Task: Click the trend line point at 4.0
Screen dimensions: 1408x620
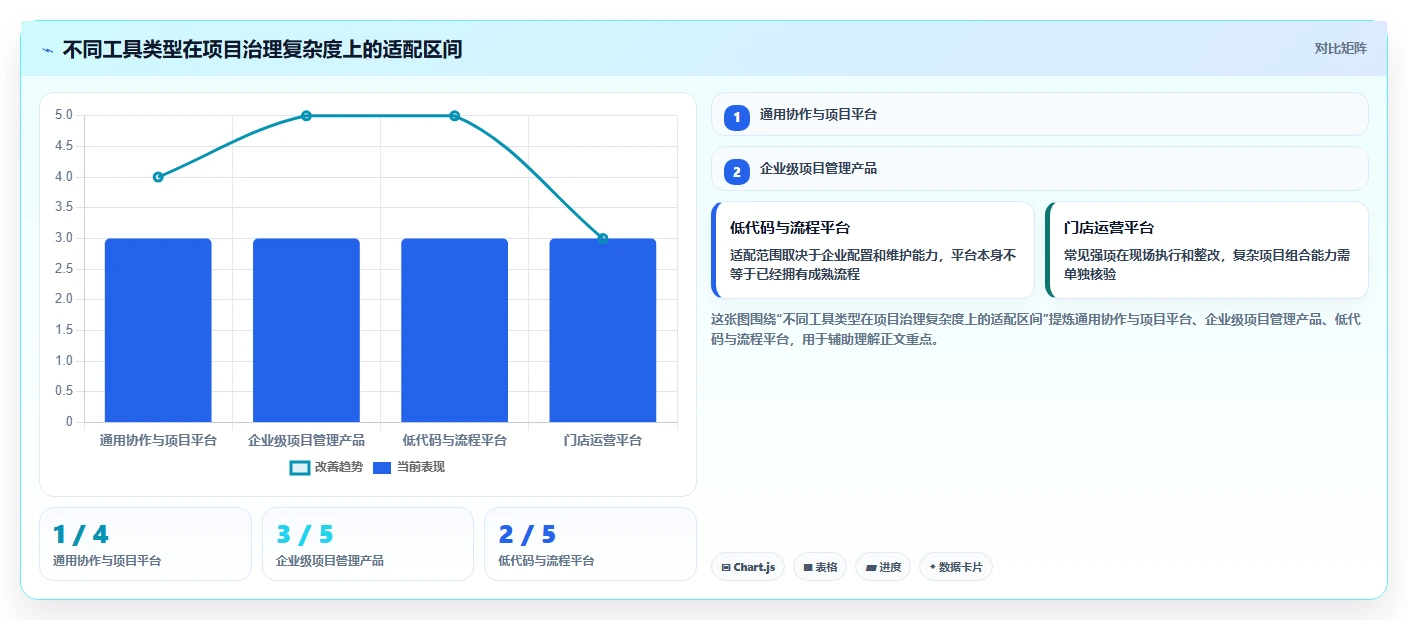Action: (158, 177)
